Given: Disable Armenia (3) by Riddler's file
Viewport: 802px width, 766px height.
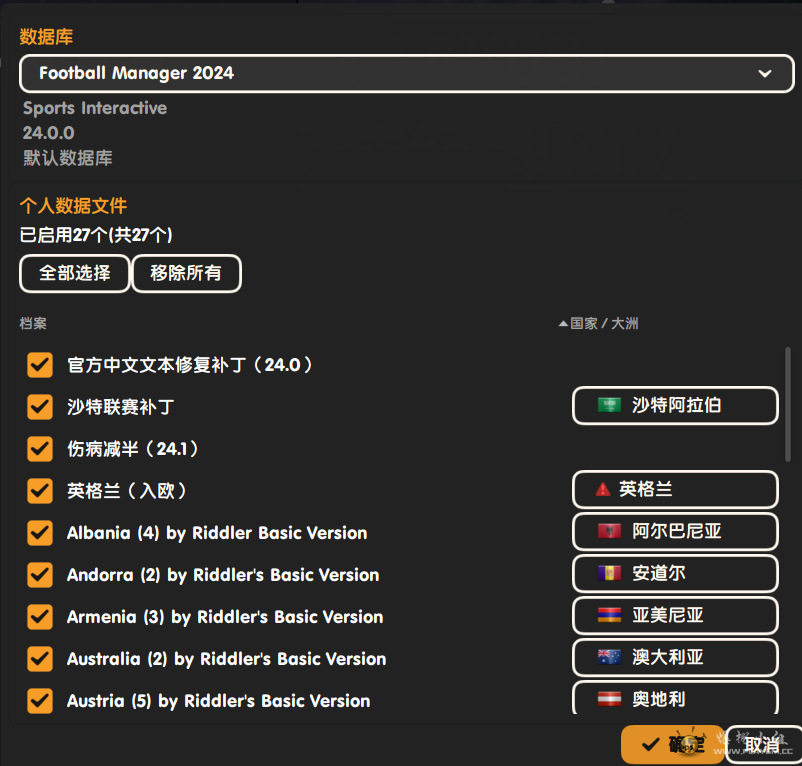Looking at the screenshot, I should tap(40, 617).
